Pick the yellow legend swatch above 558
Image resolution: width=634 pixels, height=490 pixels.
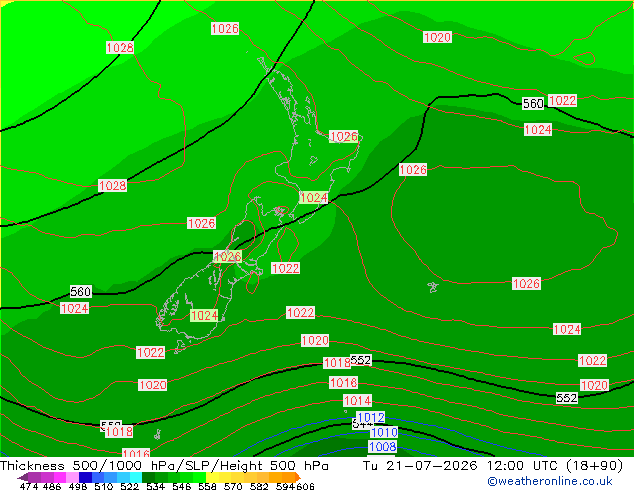213,477
